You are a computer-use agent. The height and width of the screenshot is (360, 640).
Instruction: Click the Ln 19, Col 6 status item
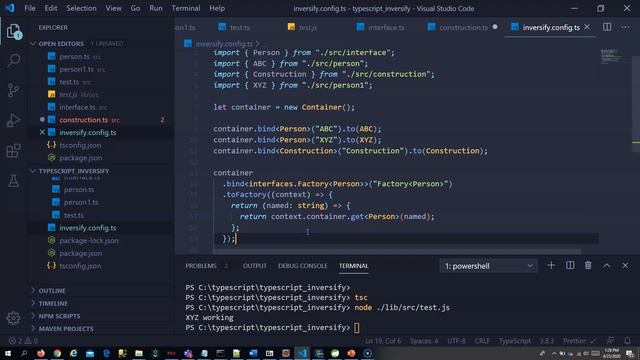pos(383,341)
